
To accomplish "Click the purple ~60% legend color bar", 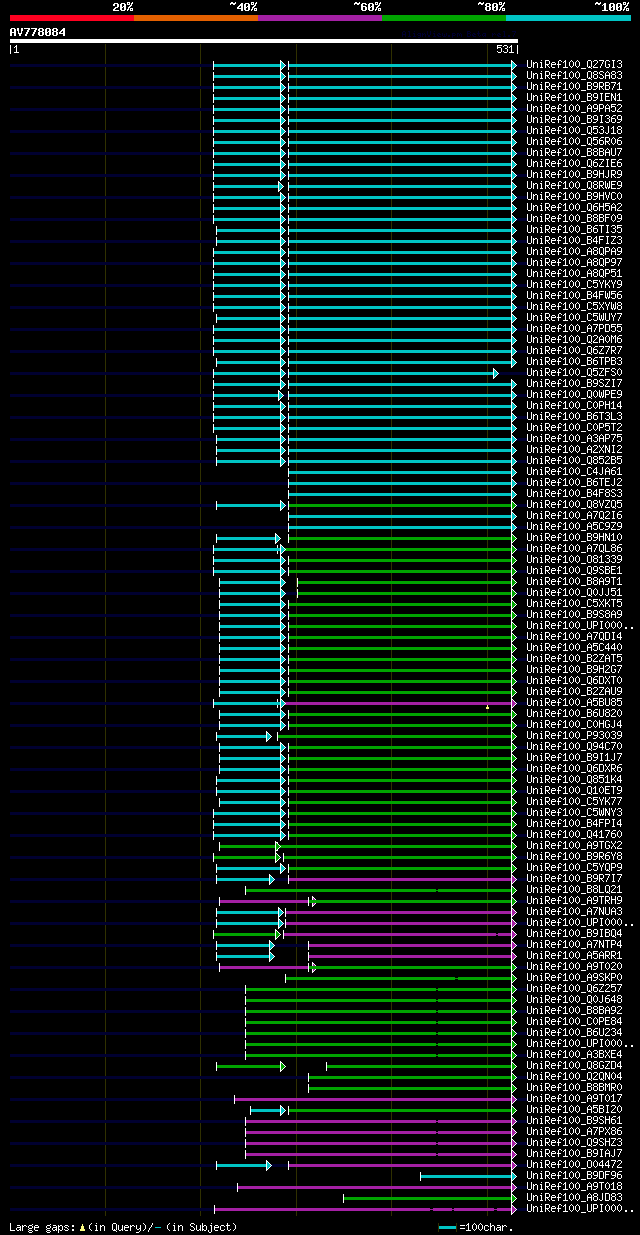I will click(x=320, y=17).
